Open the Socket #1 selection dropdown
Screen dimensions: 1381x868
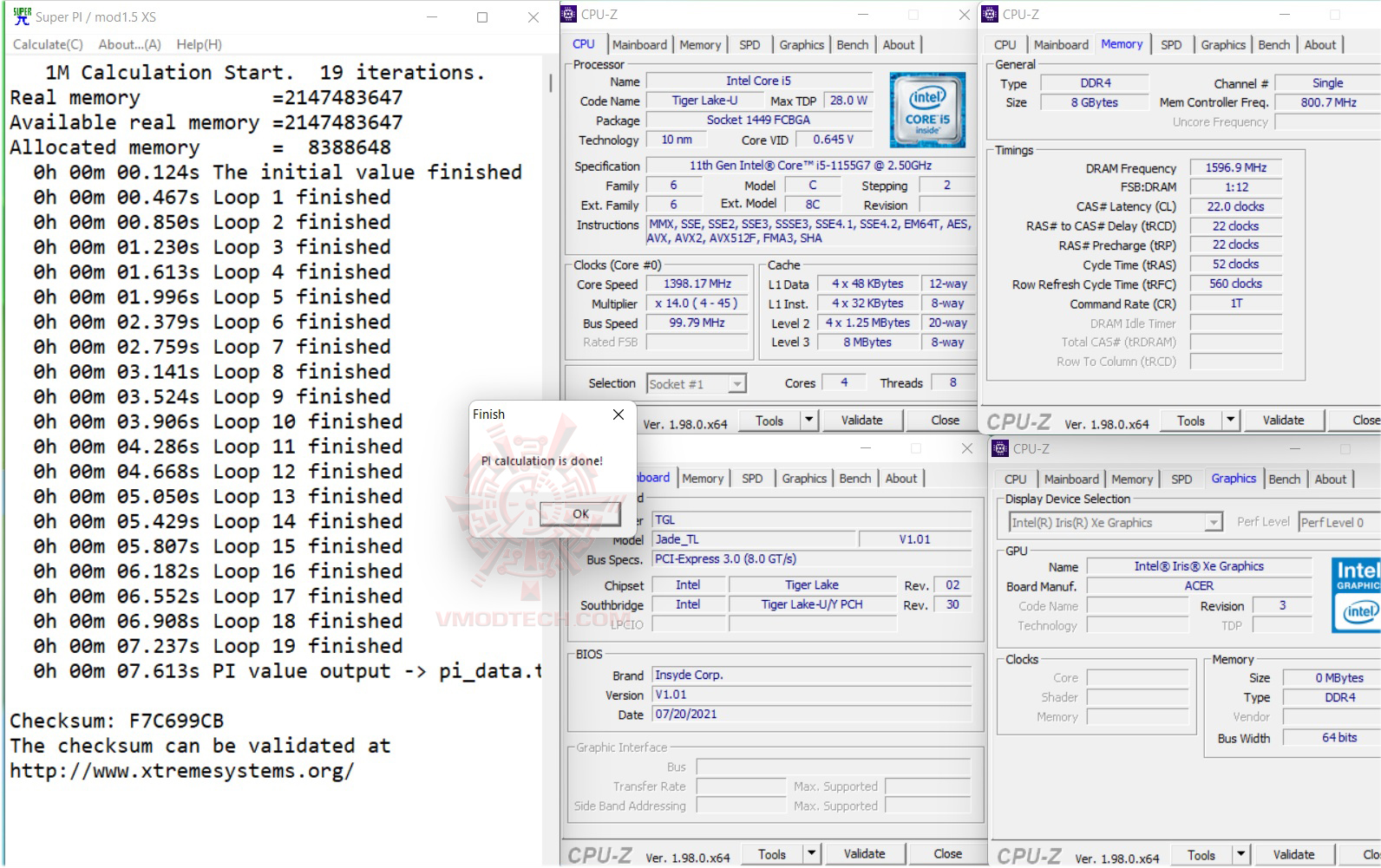point(697,384)
